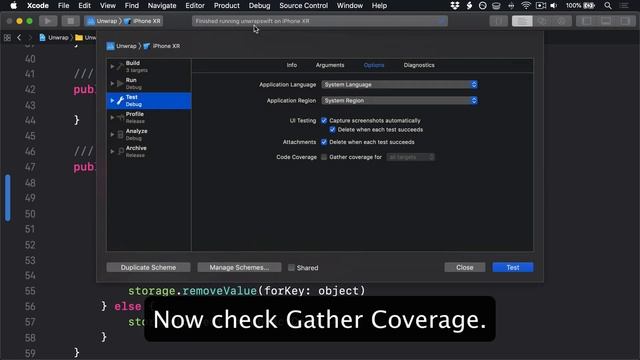This screenshot has height=360, width=640.
Task: Open the library button in toolbar
Action: (x=498, y=21)
